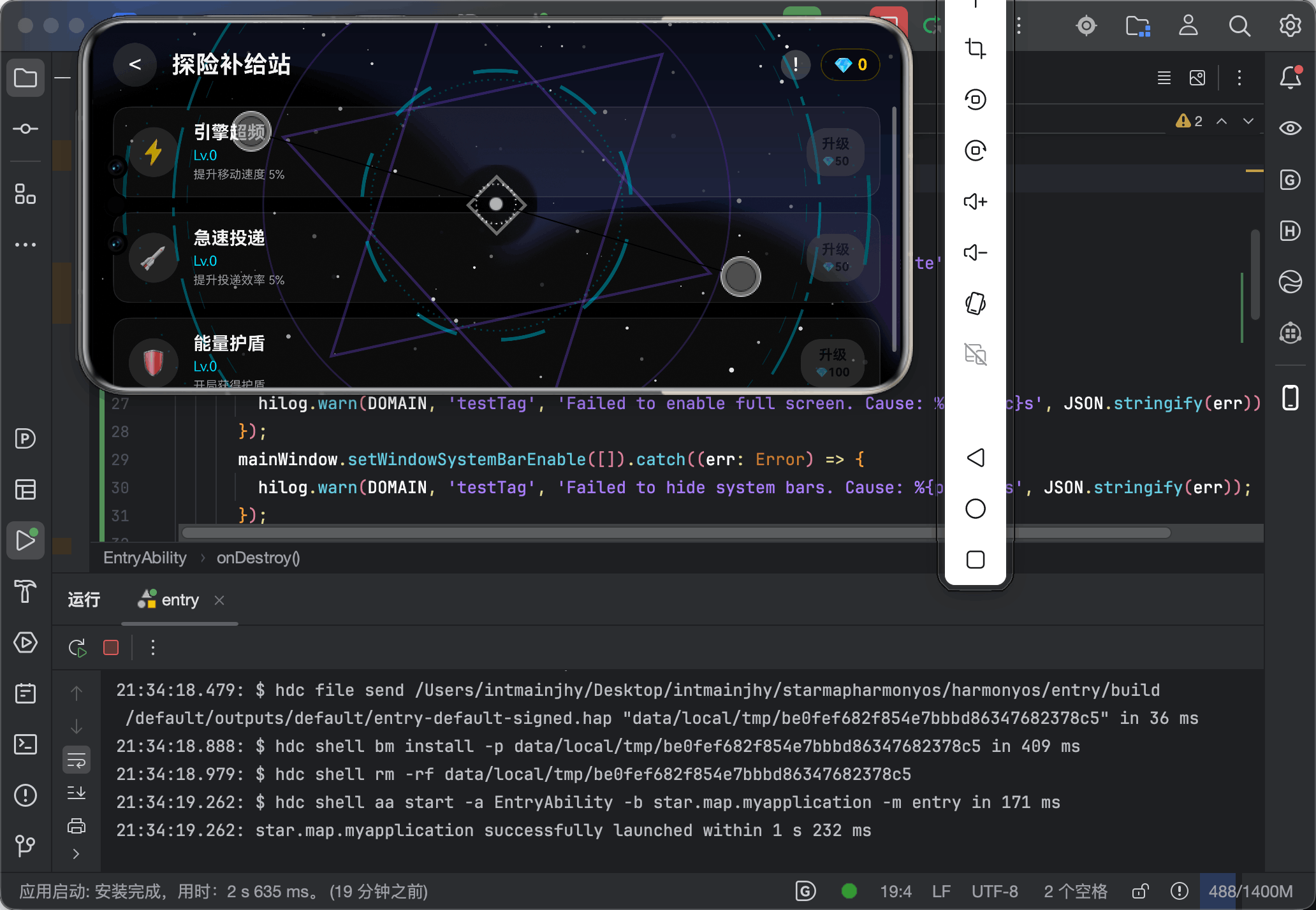Viewport: 1316px width, 910px height.
Task: Open the Terminal tool window
Action: [x=26, y=744]
